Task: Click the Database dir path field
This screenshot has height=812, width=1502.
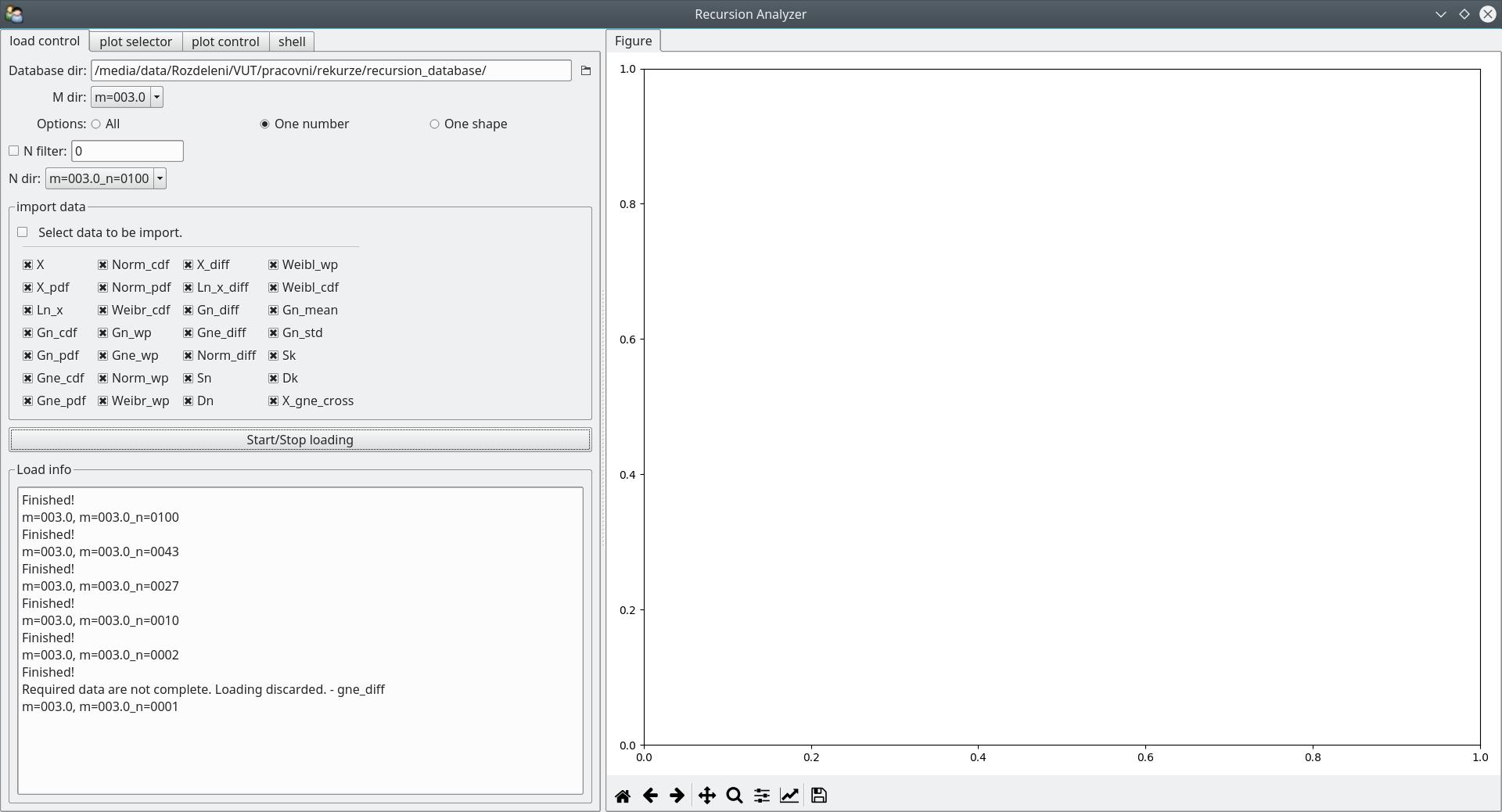Action: click(331, 70)
